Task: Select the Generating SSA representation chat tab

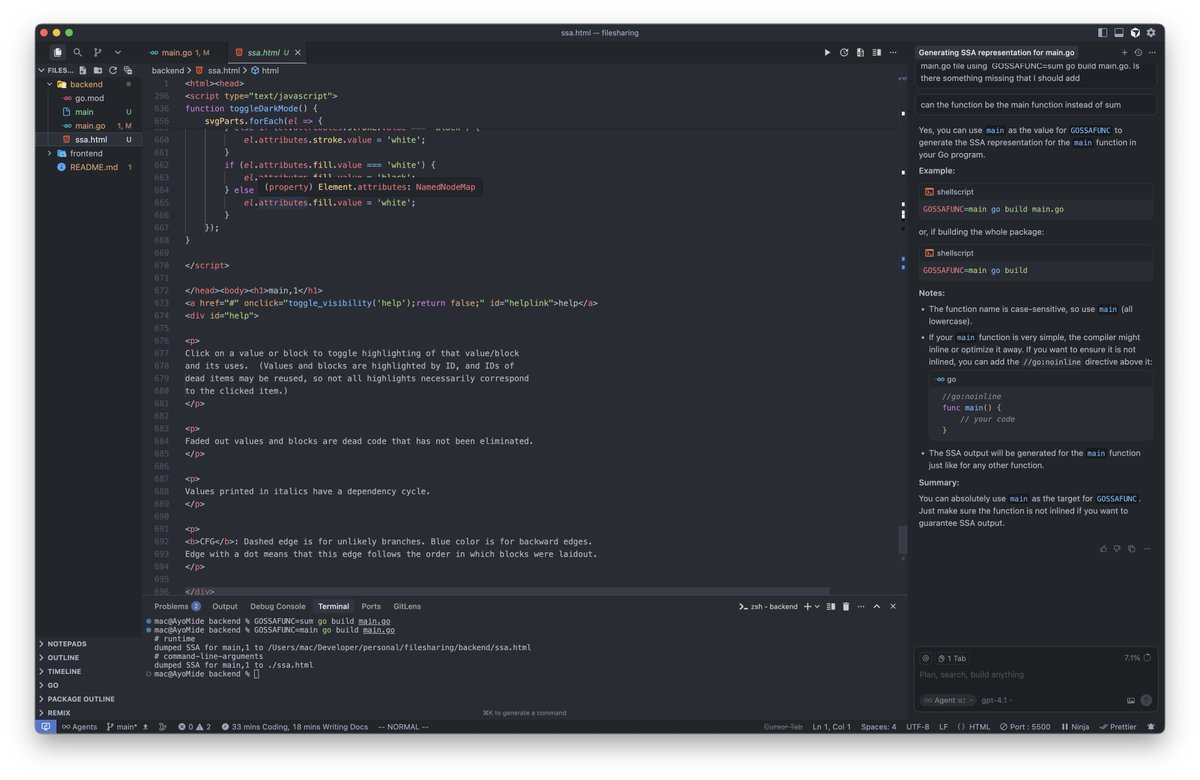Action: coord(996,52)
